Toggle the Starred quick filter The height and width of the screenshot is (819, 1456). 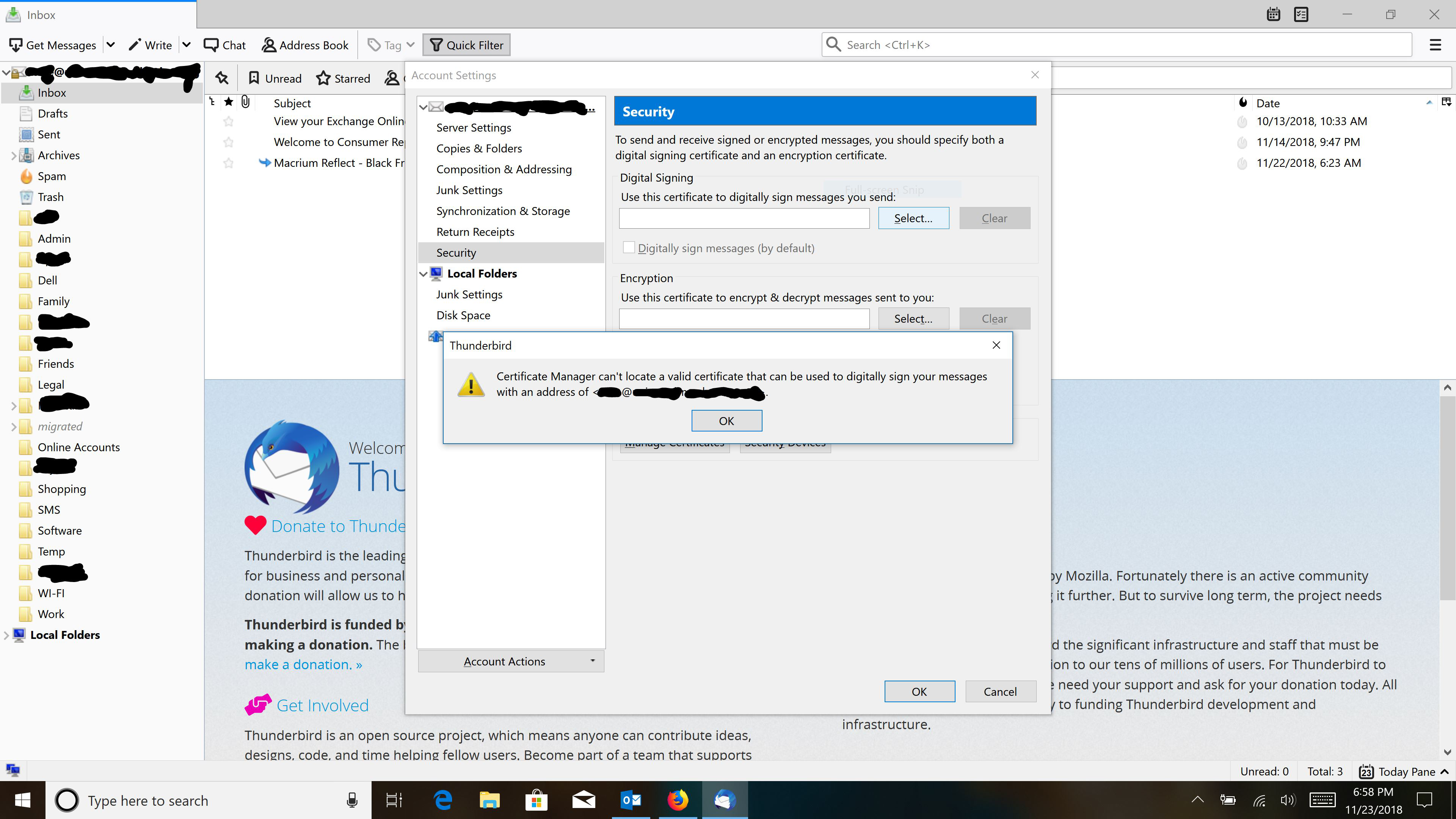point(343,78)
